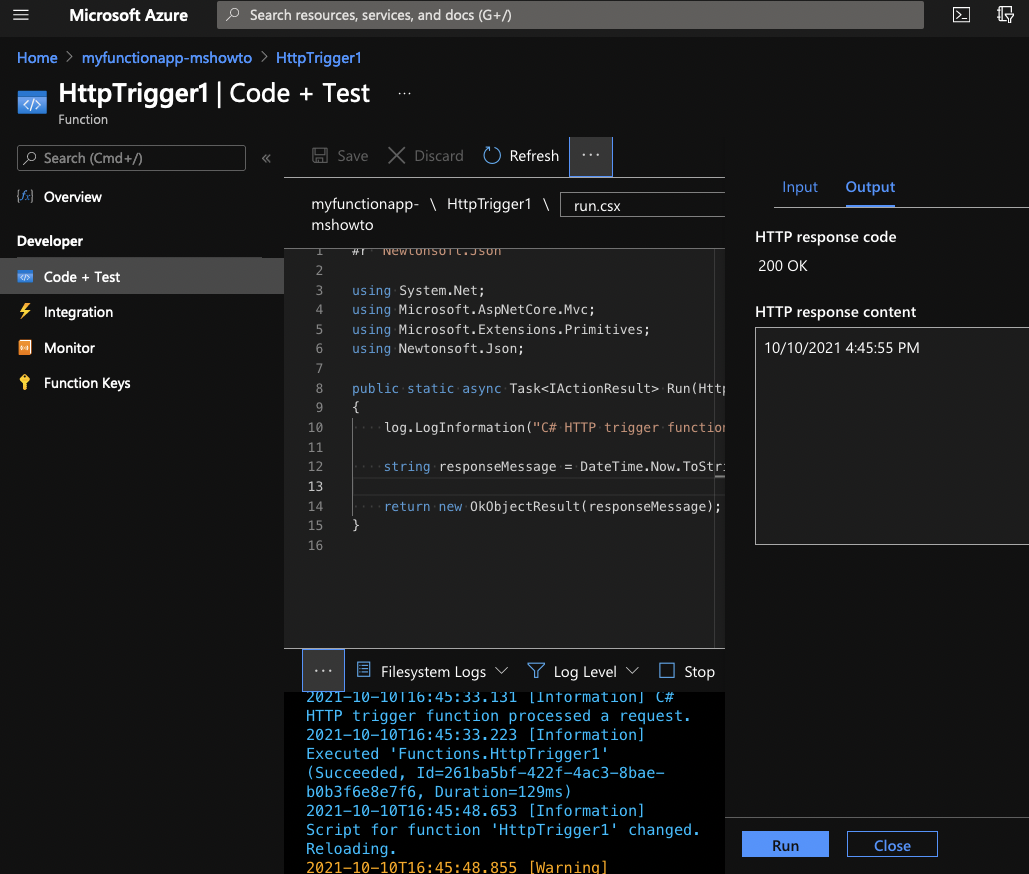The height and width of the screenshot is (874, 1029).
Task: Open the toolbar more options ellipsis
Action: click(x=591, y=156)
